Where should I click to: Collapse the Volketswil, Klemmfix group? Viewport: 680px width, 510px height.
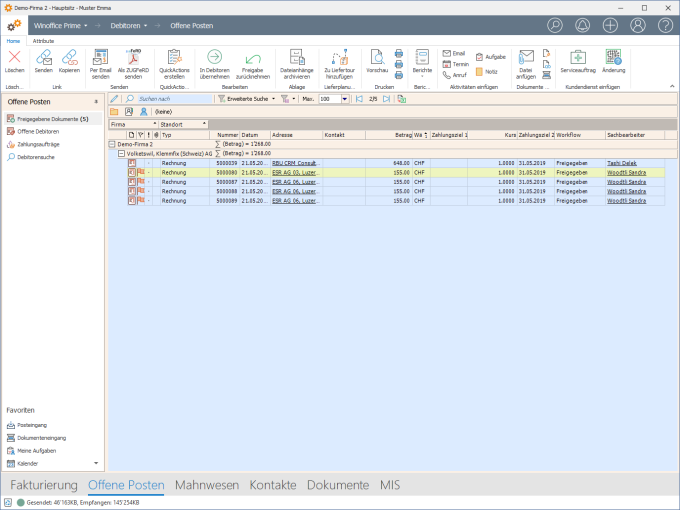point(121,154)
